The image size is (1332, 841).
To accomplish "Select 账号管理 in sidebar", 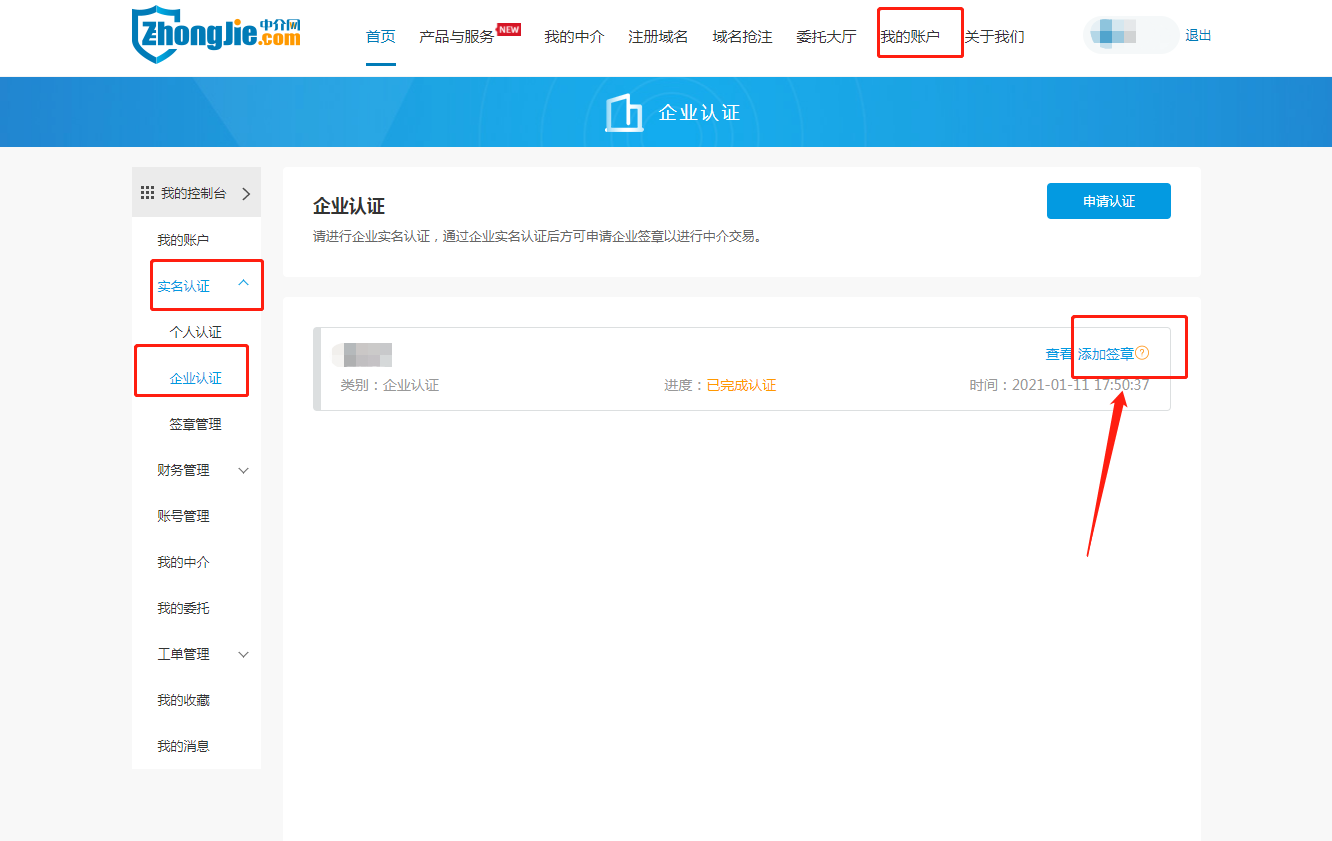I will [x=183, y=516].
